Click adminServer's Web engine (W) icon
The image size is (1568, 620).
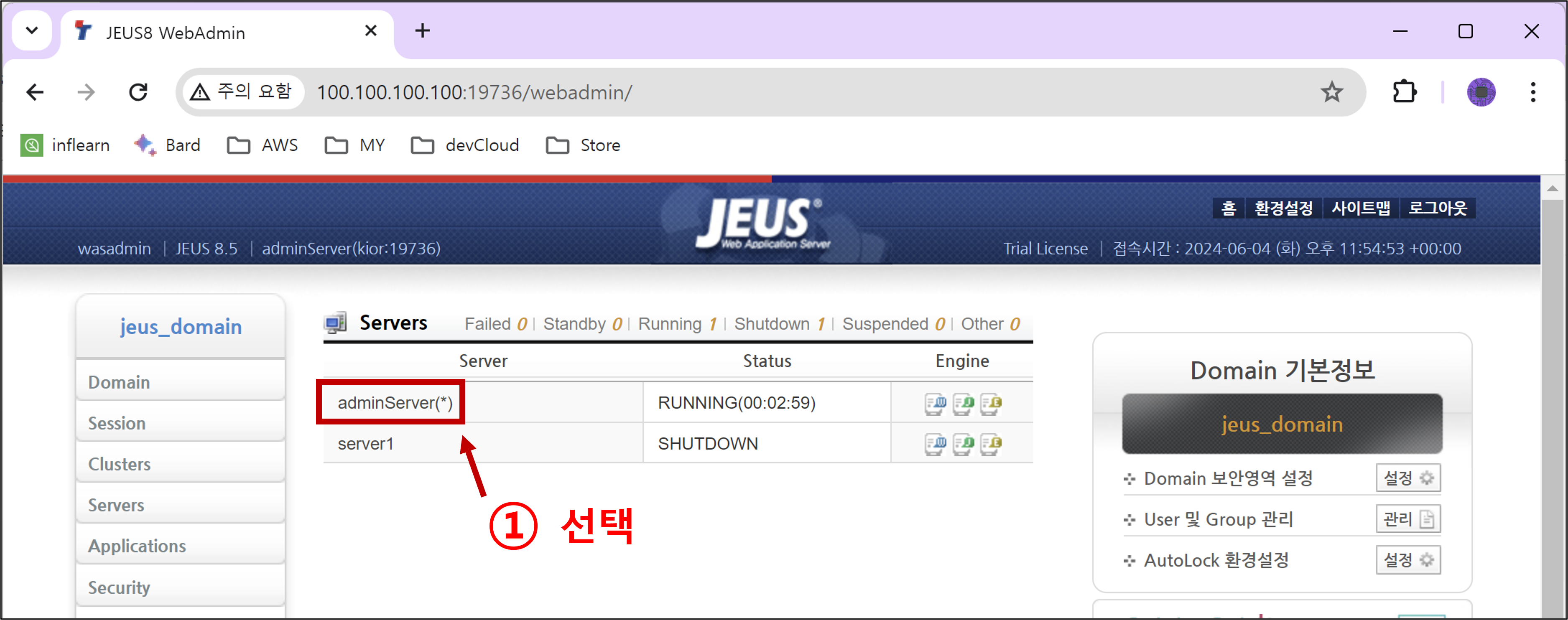pos(935,404)
